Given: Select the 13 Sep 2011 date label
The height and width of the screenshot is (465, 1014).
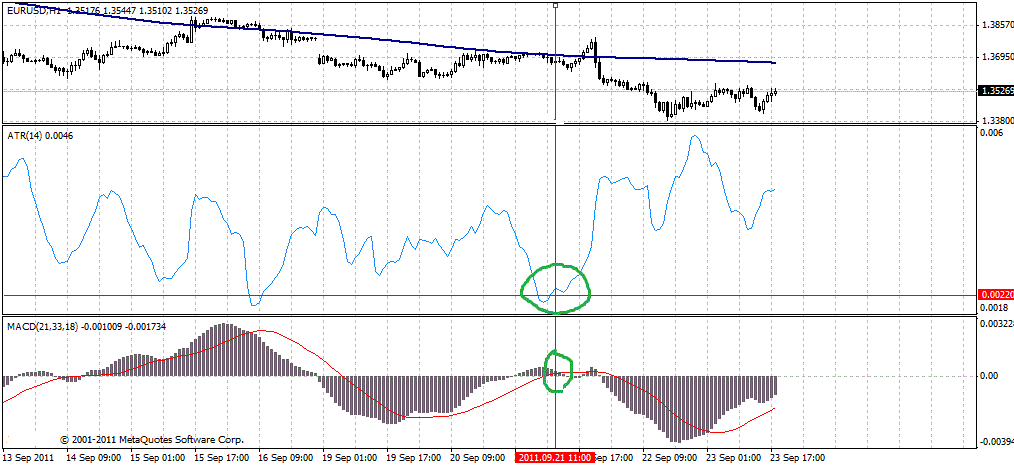Looking at the screenshot, I should 28,457.
